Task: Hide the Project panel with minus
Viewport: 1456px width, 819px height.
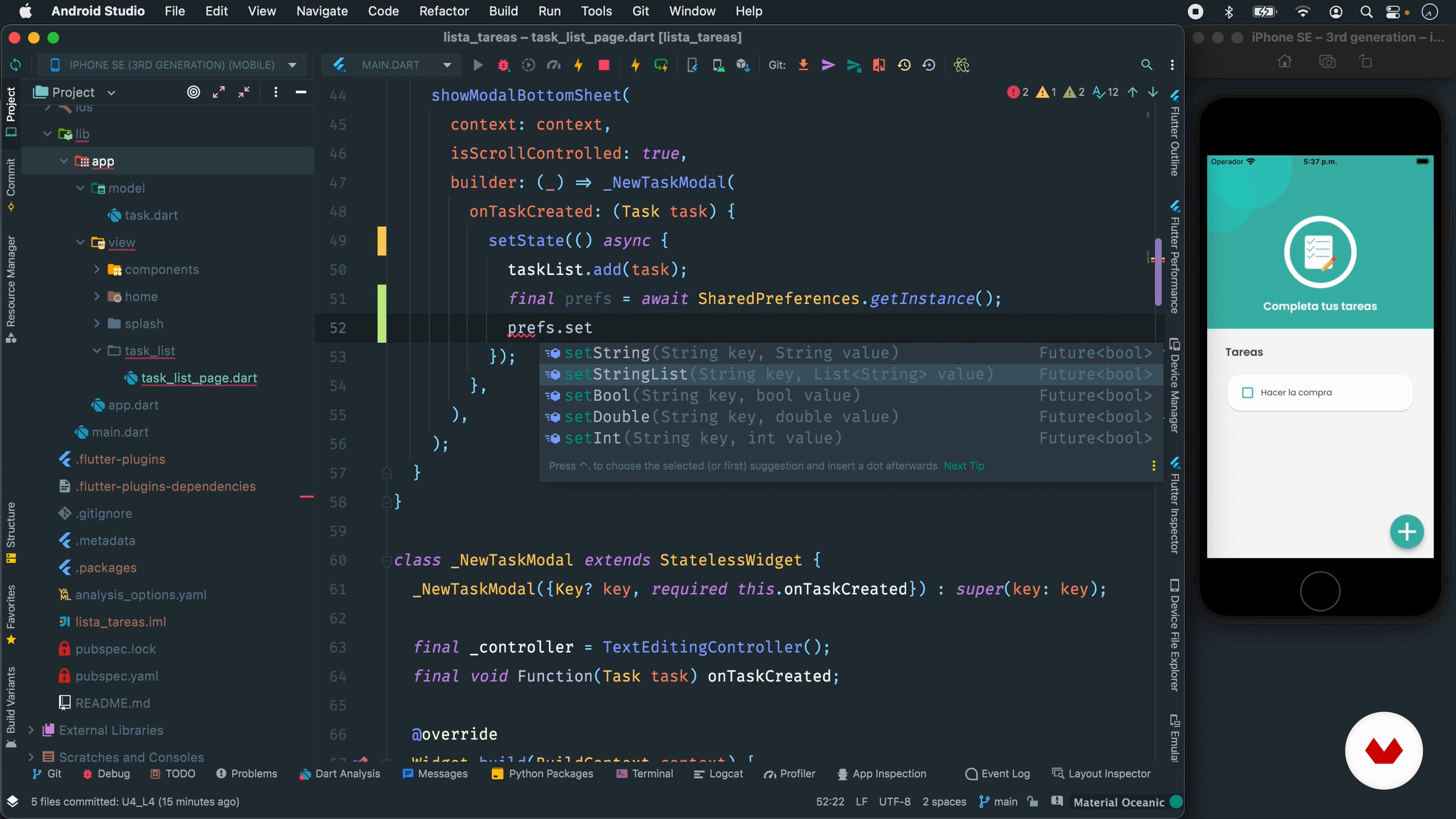Action: [301, 92]
